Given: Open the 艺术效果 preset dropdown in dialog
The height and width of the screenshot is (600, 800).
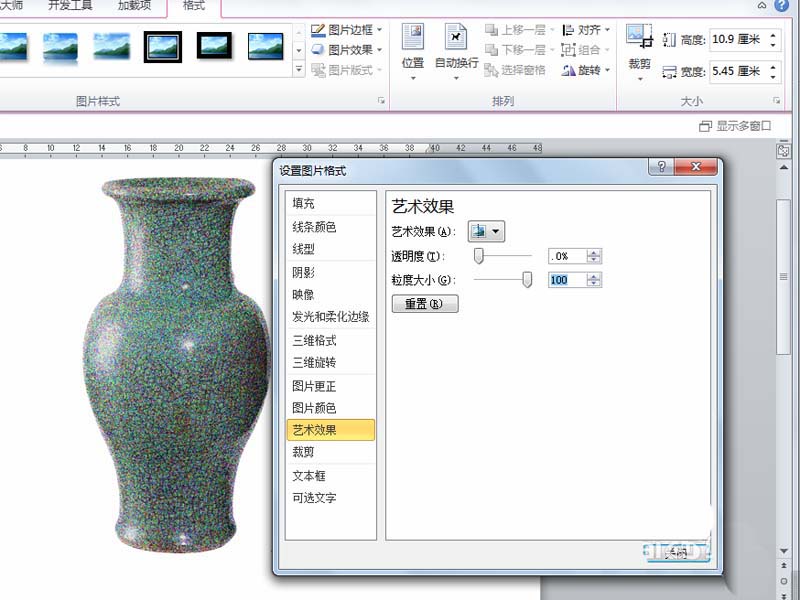Looking at the screenshot, I should [x=486, y=232].
